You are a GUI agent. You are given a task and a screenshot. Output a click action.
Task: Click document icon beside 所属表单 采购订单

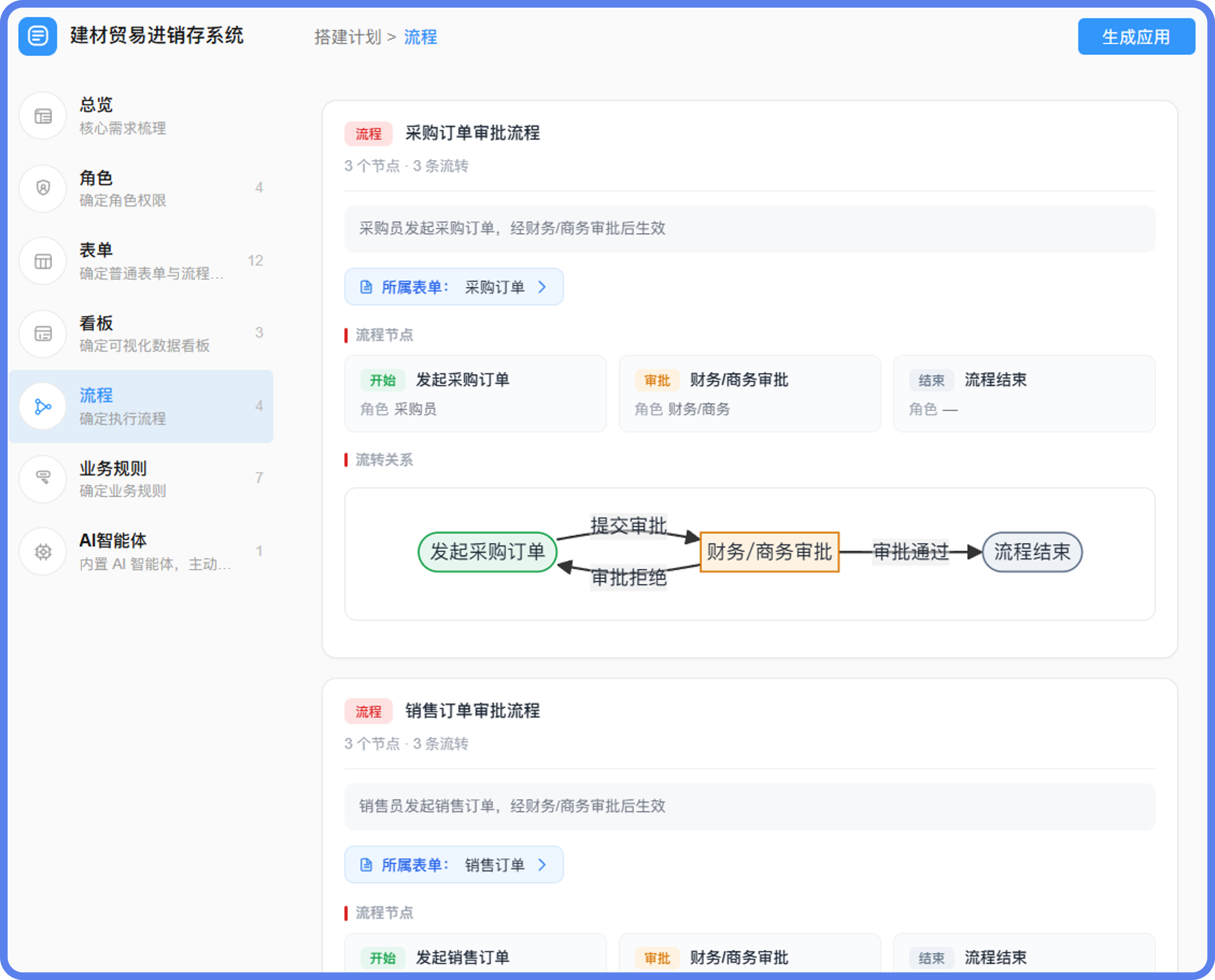366,287
